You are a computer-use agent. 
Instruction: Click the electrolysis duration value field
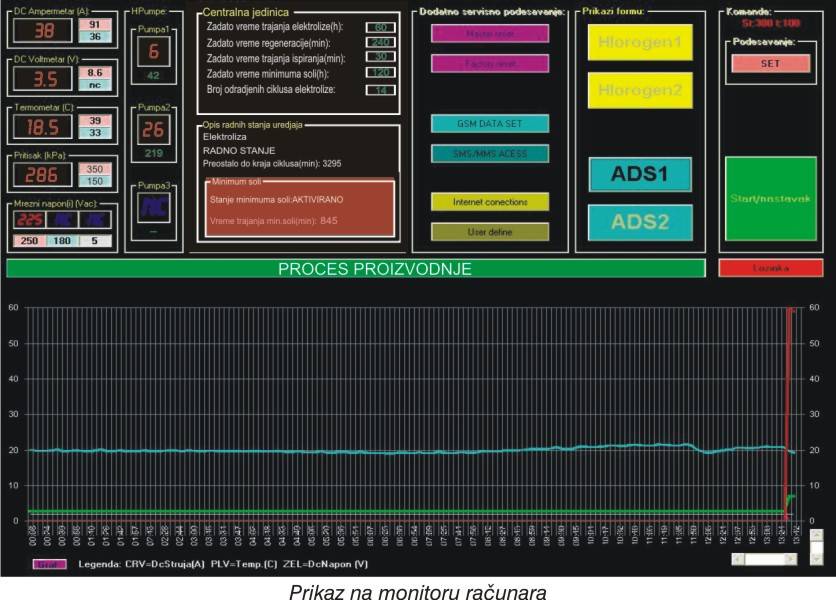pyautogui.click(x=380, y=28)
